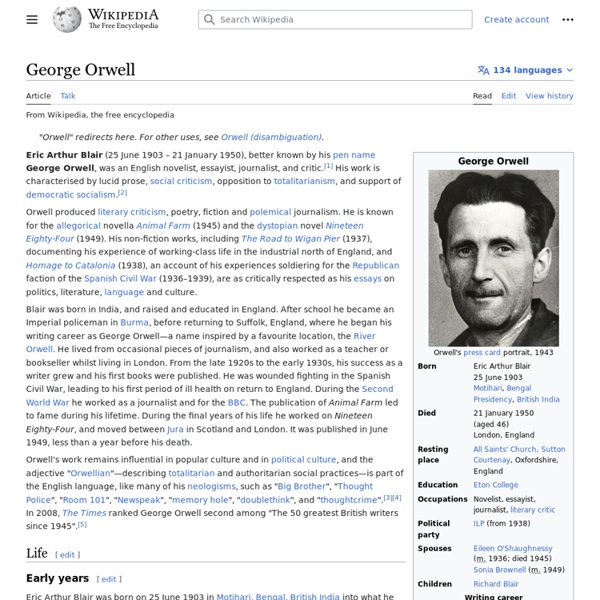Open the Newspeak link
The width and height of the screenshot is (600, 600).
tap(139, 500)
